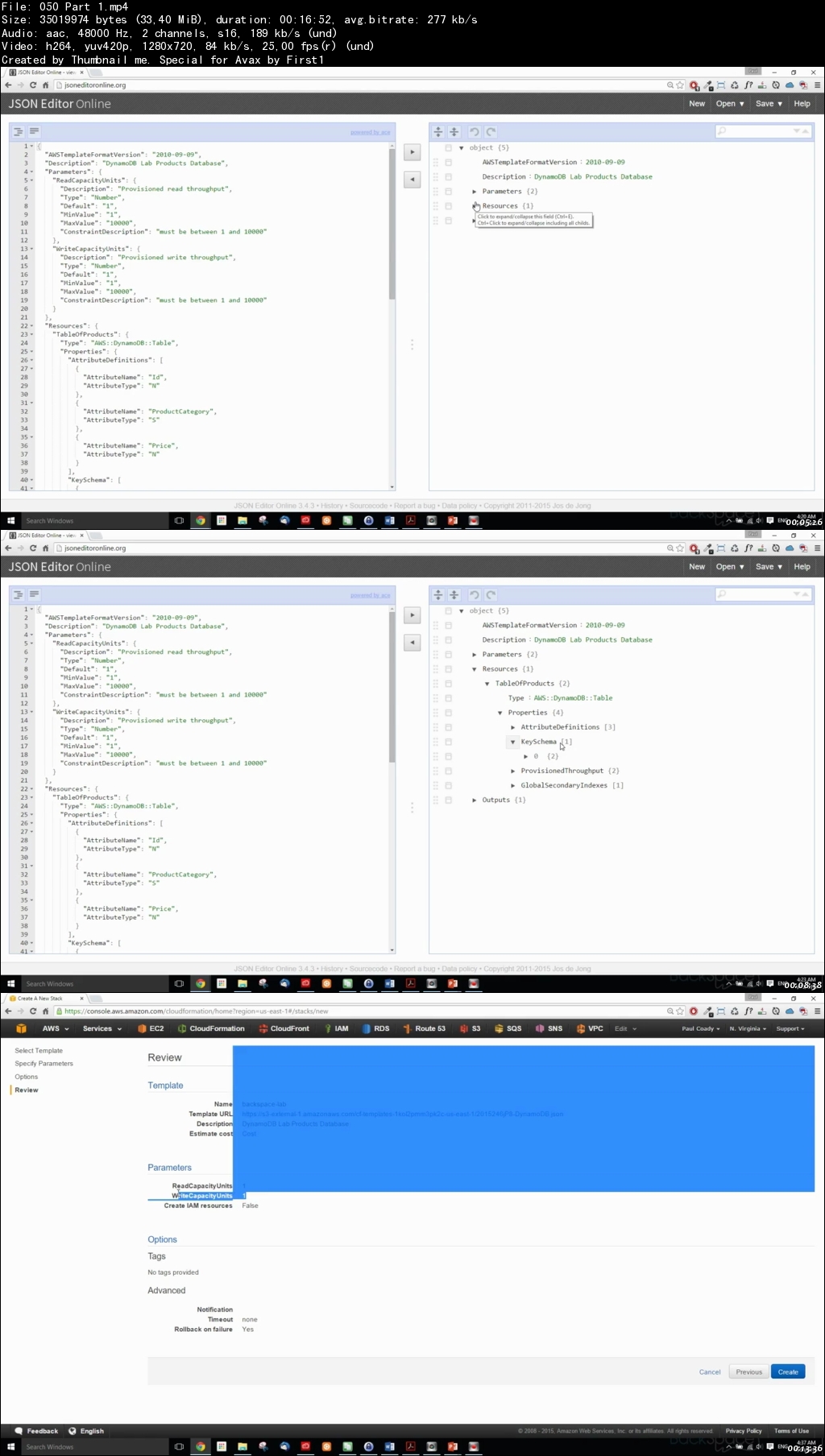Screen dimensions: 825x1456
Task: Click the Previous button in the AWS console
Action: coord(748,1371)
